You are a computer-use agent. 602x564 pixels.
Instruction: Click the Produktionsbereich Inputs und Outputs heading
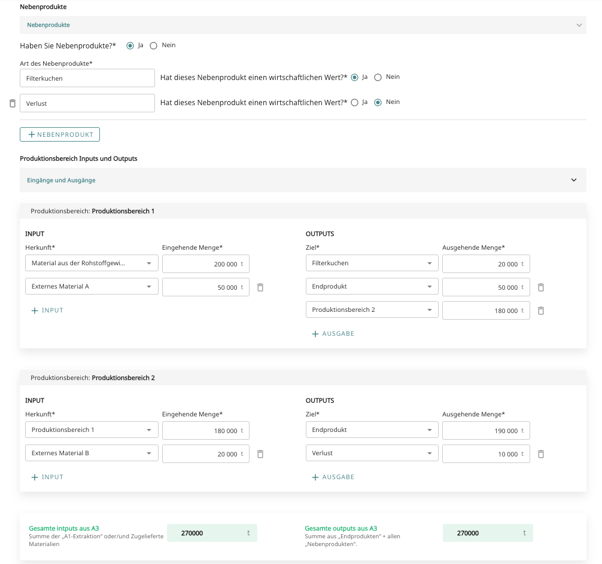point(78,159)
